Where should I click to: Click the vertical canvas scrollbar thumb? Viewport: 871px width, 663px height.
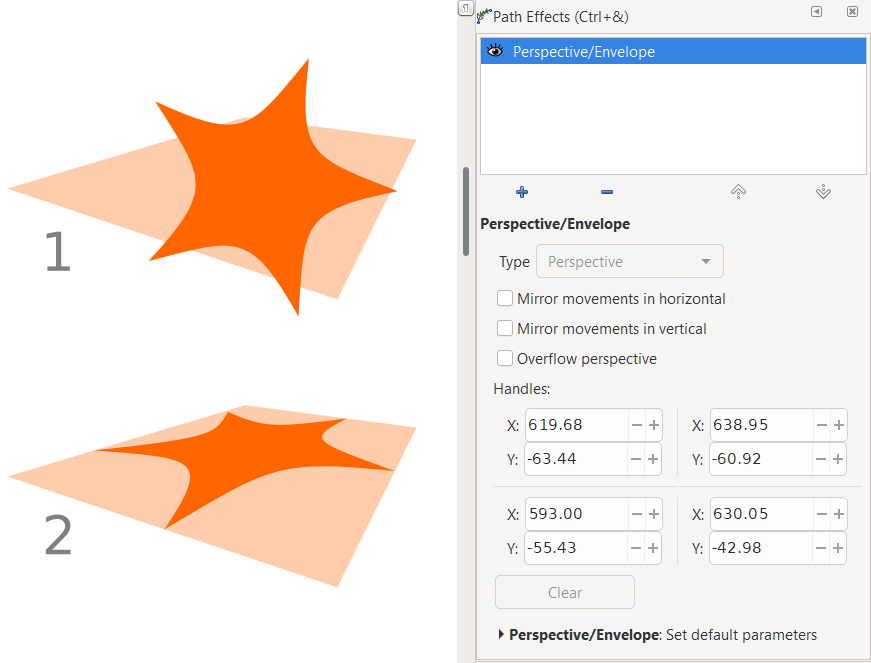[466, 211]
